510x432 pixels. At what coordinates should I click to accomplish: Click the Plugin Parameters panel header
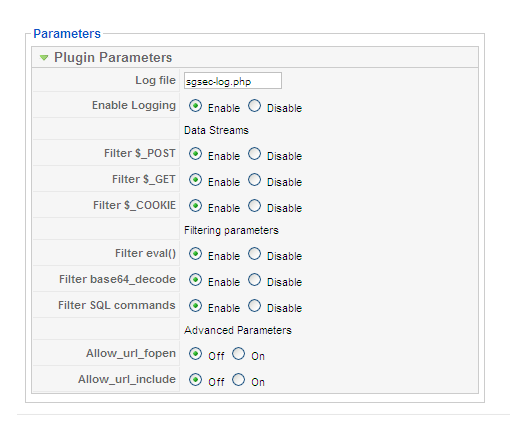255,57
